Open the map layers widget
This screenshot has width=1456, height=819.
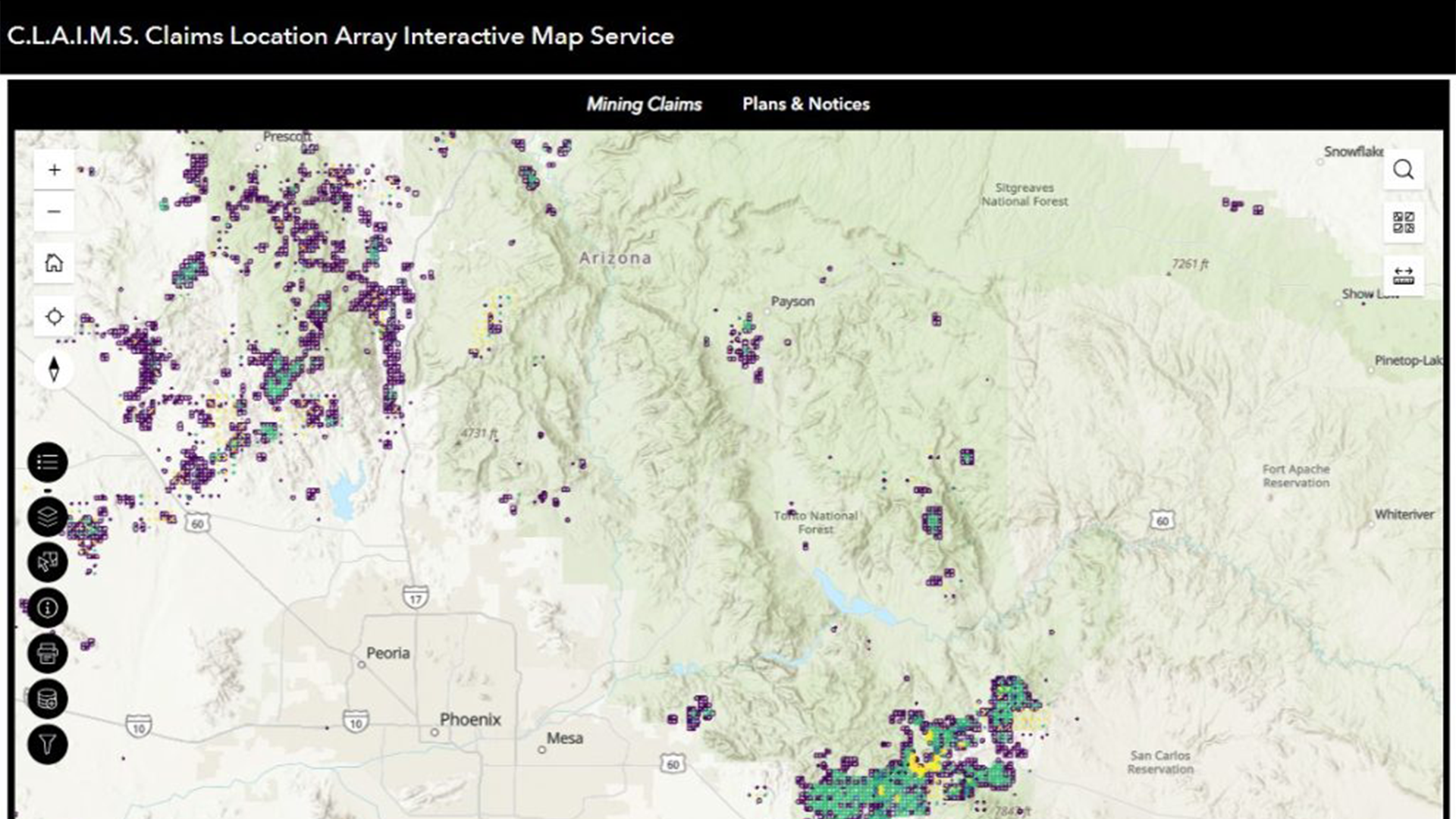coord(48,516)
